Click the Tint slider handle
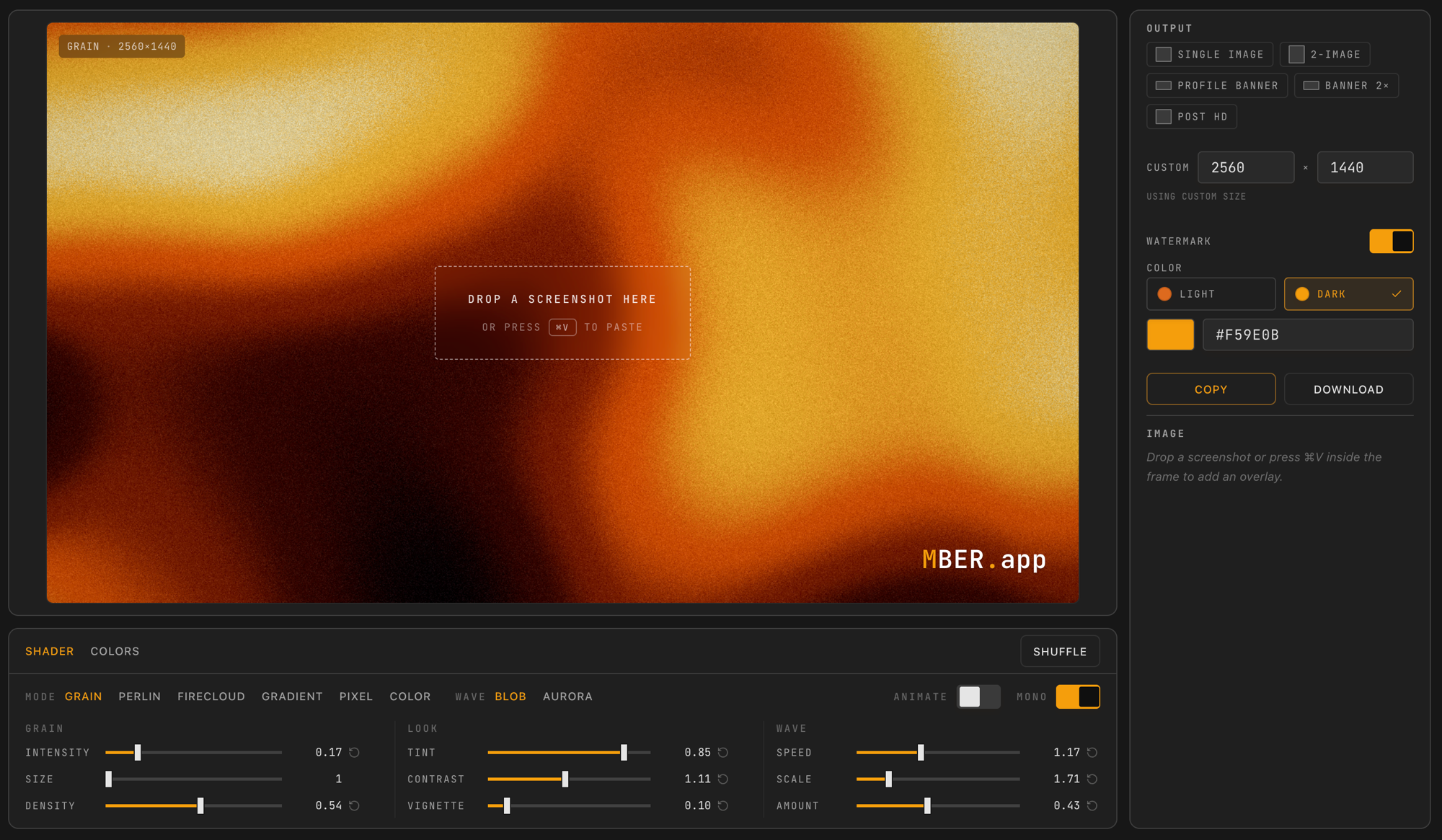The height and width of the screenshot is (840, 1442). [x=624, y=752]
